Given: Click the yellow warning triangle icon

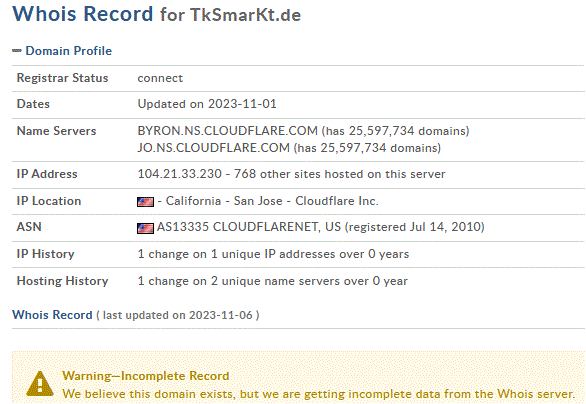Looking at the screenshot, I should [x=40, y=384].
